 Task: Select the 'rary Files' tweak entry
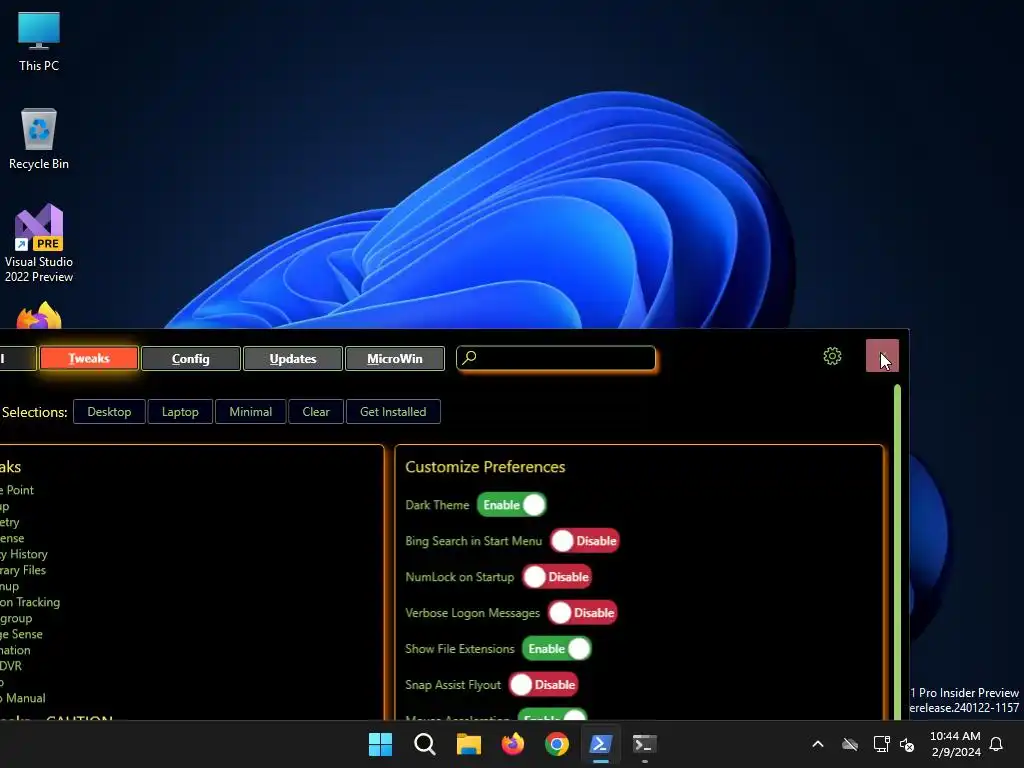click(23, 570)
